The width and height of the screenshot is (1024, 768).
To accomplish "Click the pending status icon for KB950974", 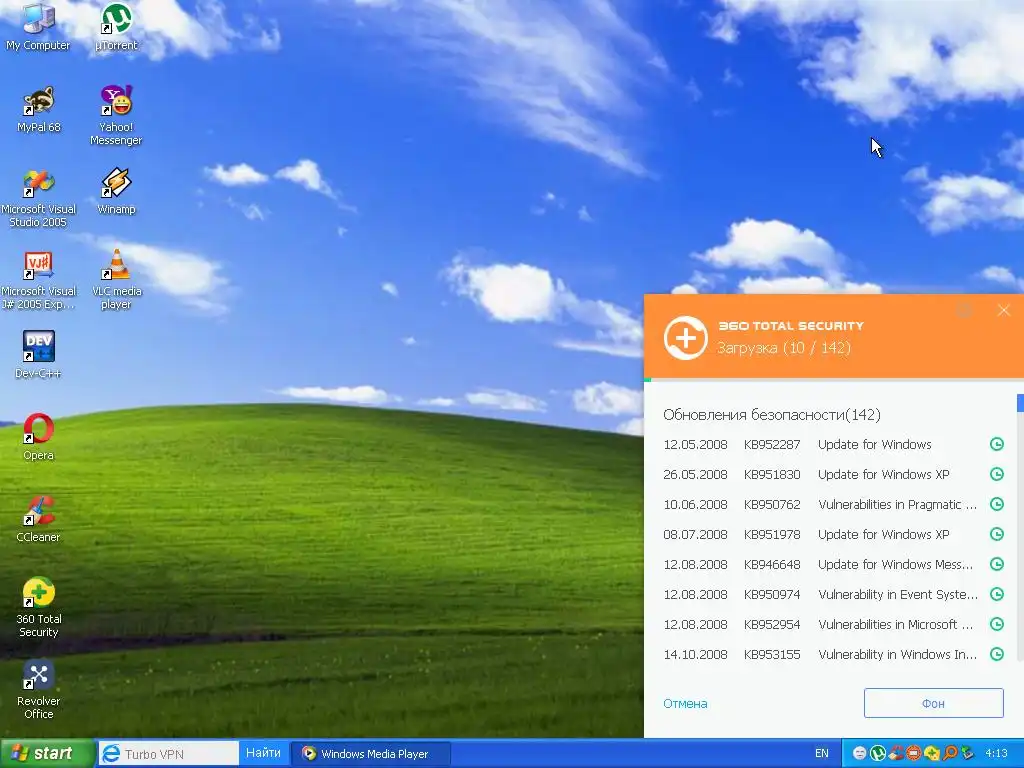I will pos(997,594).
